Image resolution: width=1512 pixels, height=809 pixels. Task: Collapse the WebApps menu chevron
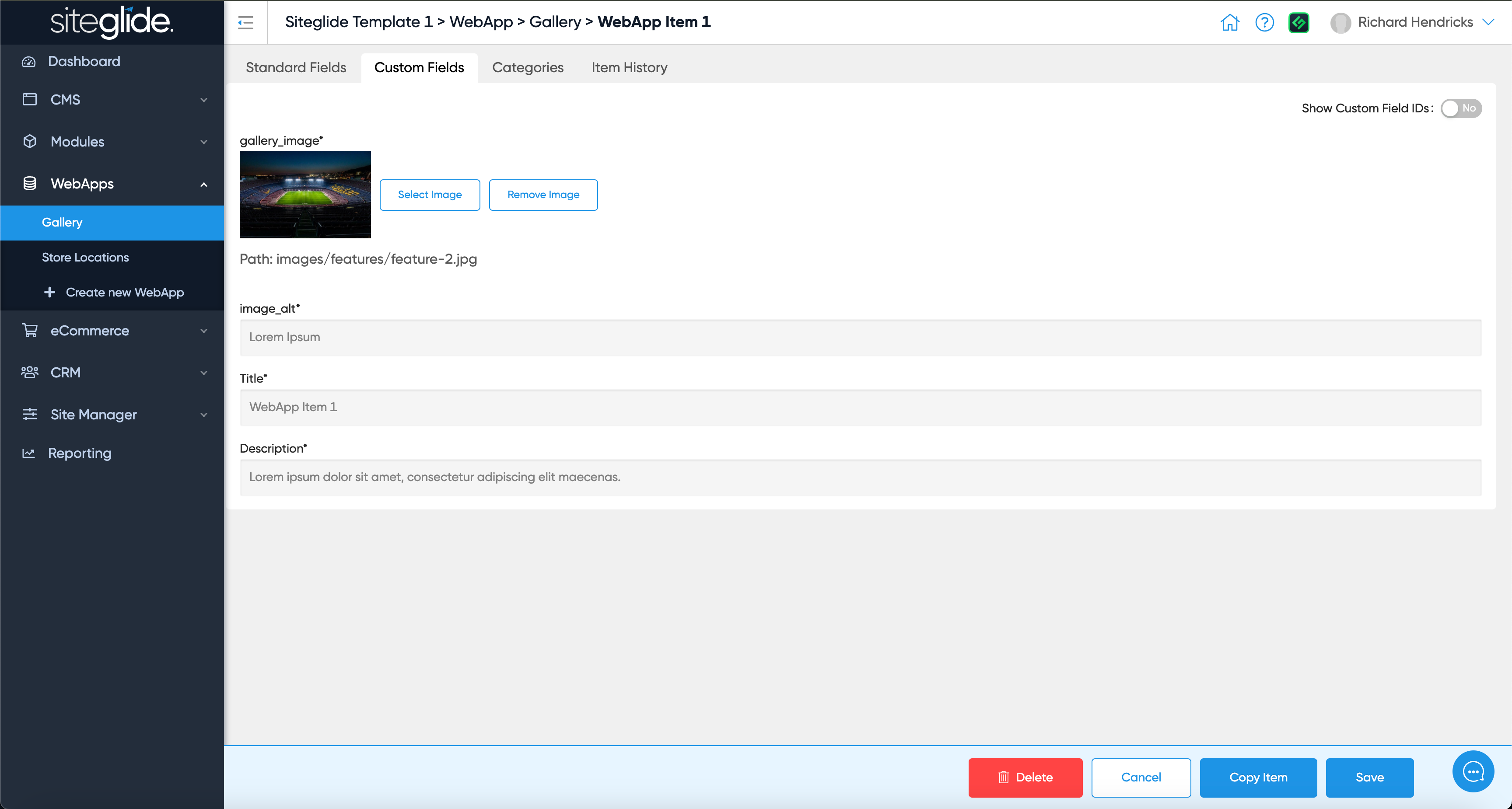click(x=204, y=184)
